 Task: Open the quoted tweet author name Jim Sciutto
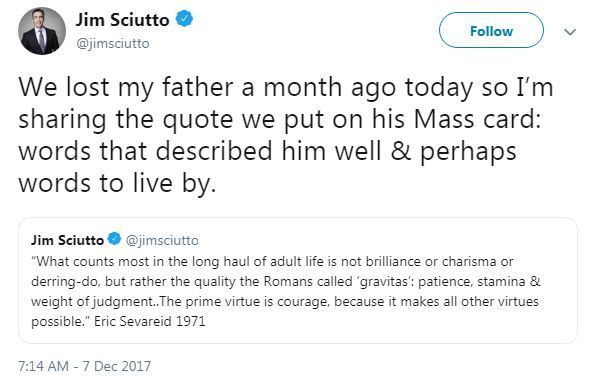tap(67, 240)
